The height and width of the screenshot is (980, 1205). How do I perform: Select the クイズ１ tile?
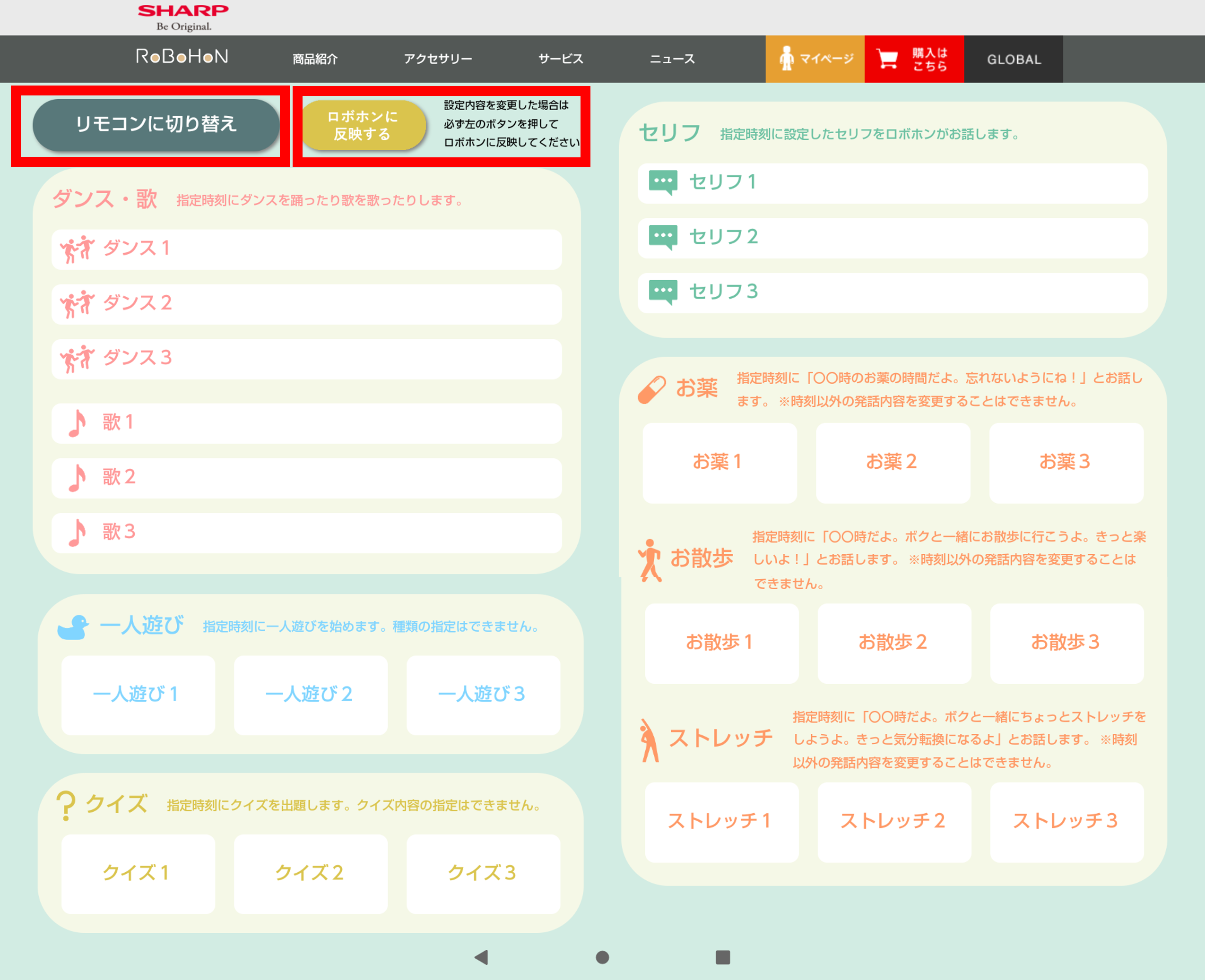coord(138,874)
